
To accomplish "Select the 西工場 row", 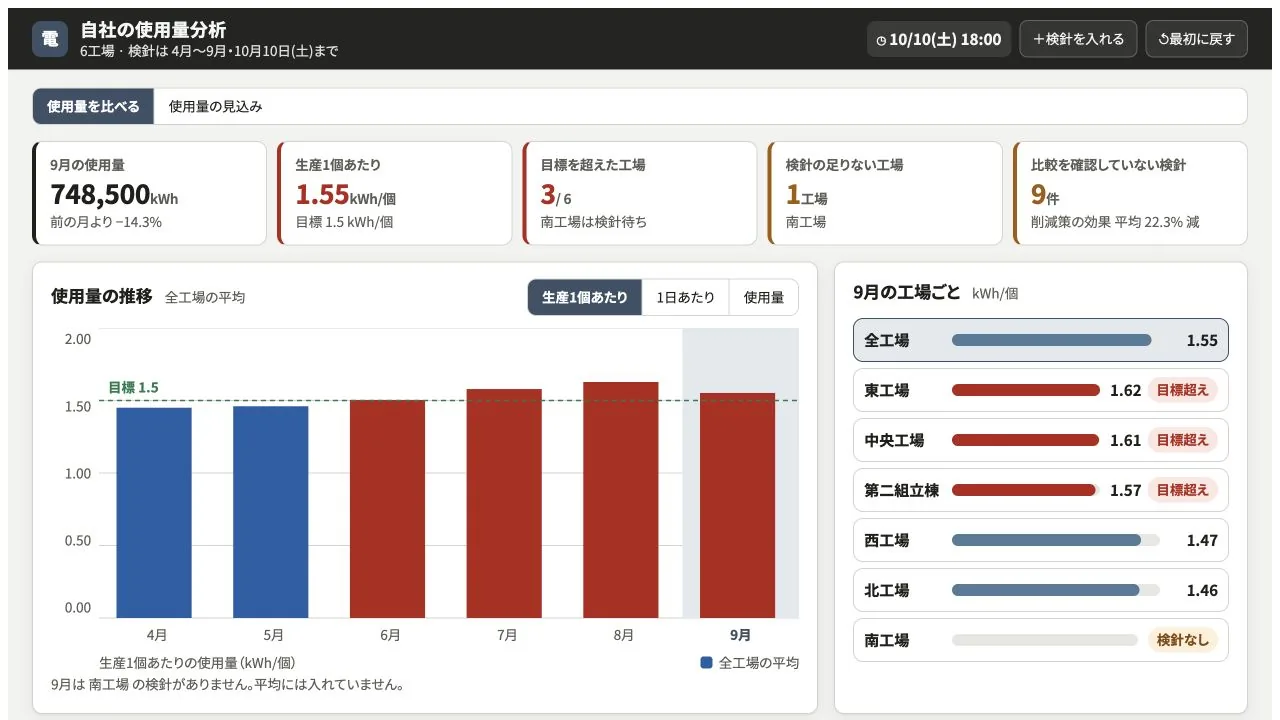I will pos(1041,540).
